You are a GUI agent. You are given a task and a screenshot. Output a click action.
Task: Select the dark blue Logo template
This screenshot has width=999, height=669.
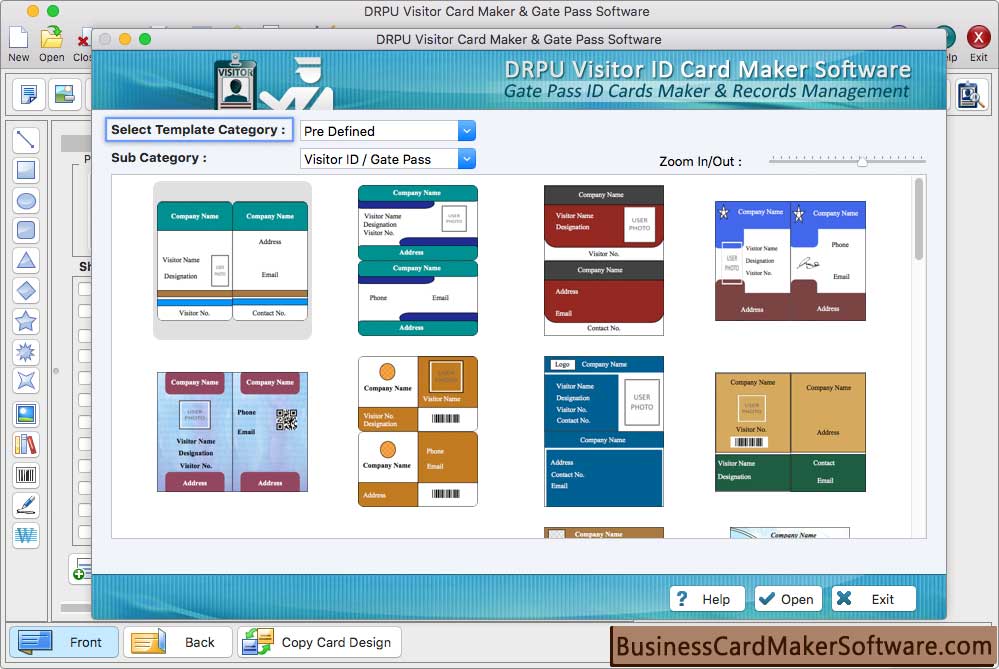coord(603,431)
